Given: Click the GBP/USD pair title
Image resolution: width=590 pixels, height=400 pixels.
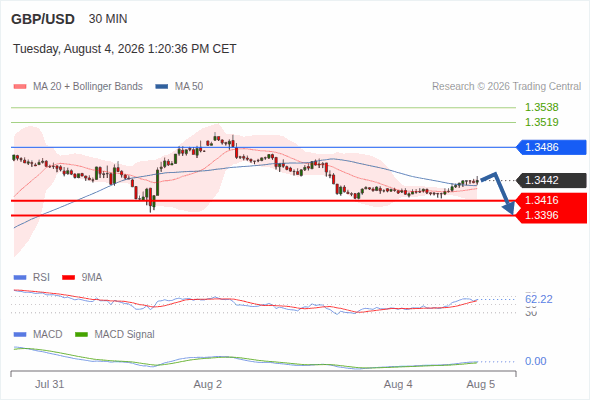Looking at the screenshot, I should 43,19.
